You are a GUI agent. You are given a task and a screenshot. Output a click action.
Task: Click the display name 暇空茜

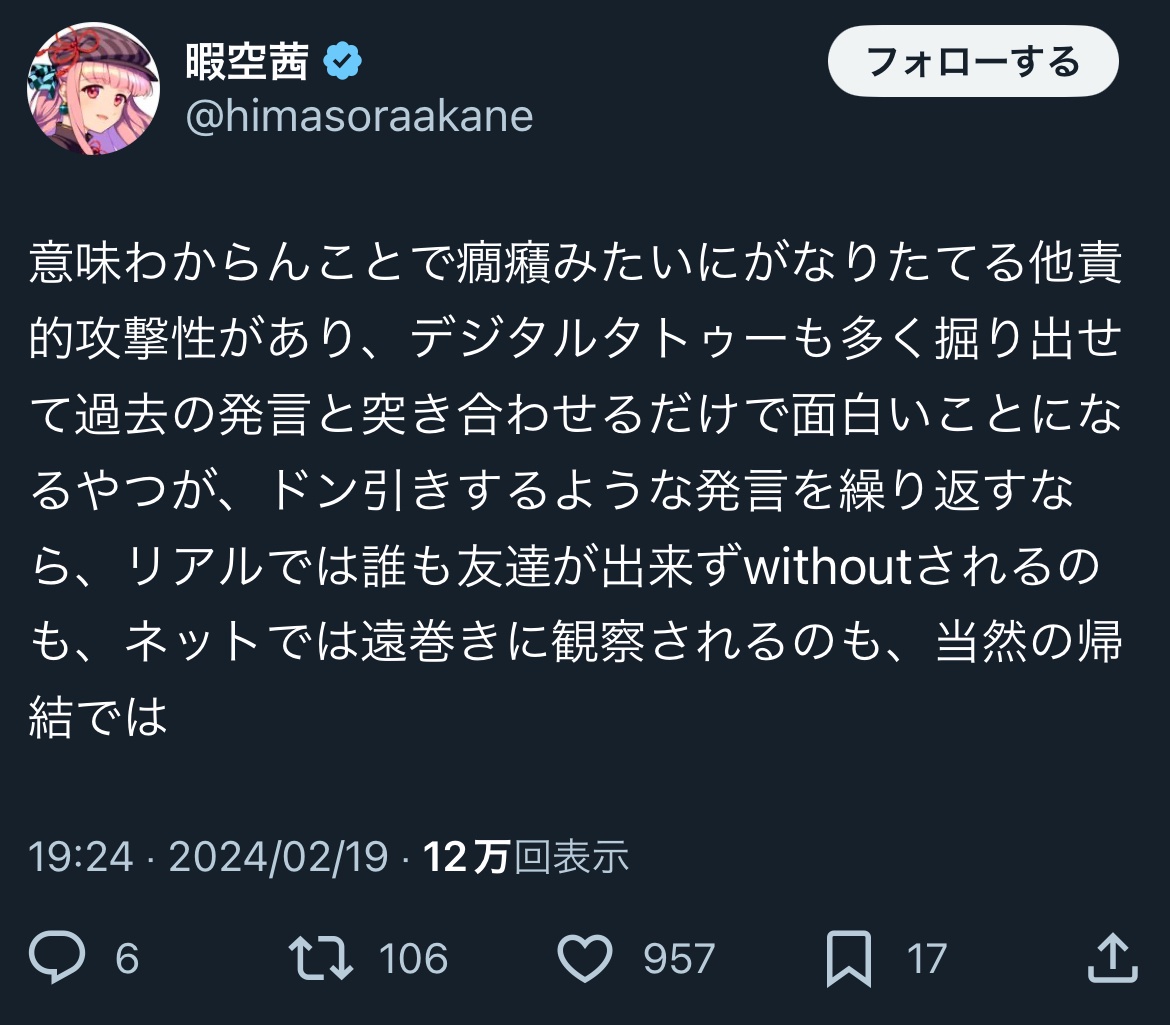pos(247,63)
